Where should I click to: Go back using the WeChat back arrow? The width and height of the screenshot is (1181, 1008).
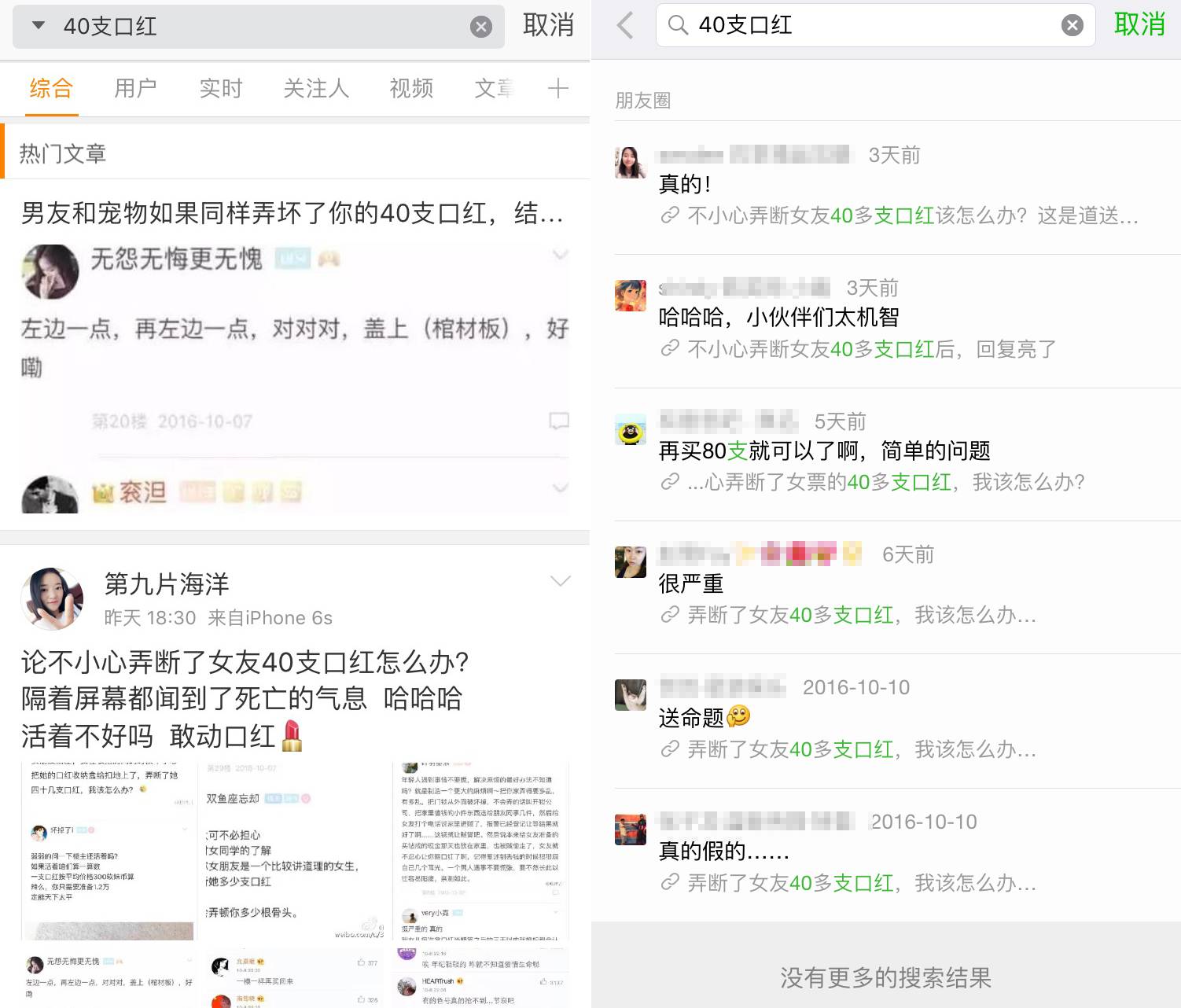click(625, 25)
